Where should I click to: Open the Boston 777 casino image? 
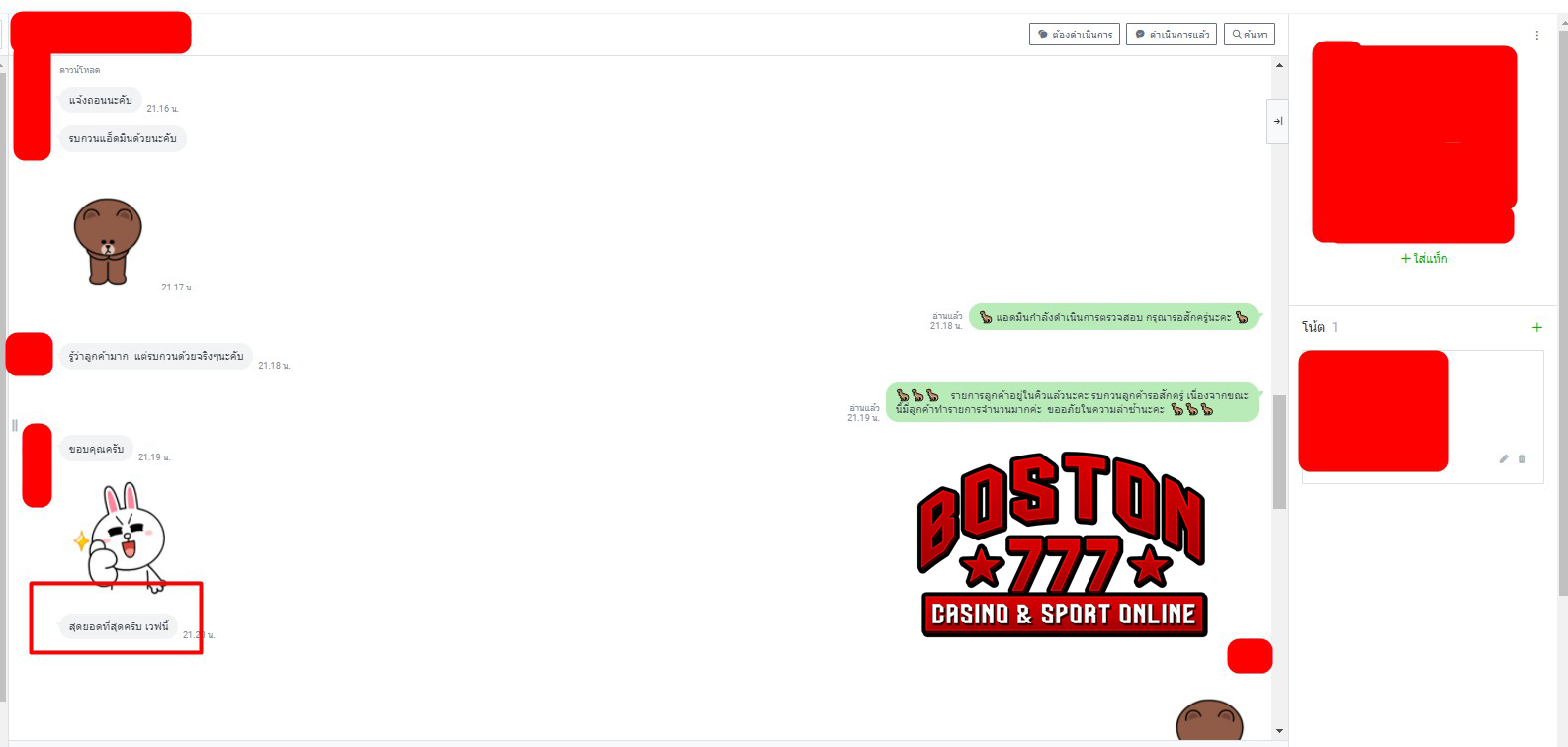click(1063, 544)
